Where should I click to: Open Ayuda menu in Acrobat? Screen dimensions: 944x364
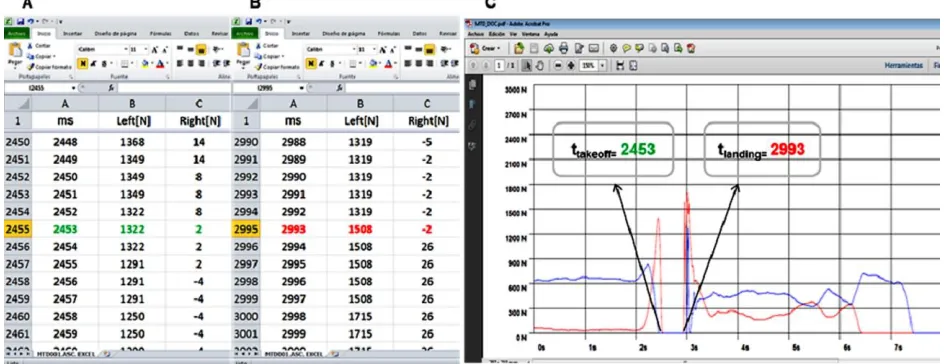tap(551, 34)
